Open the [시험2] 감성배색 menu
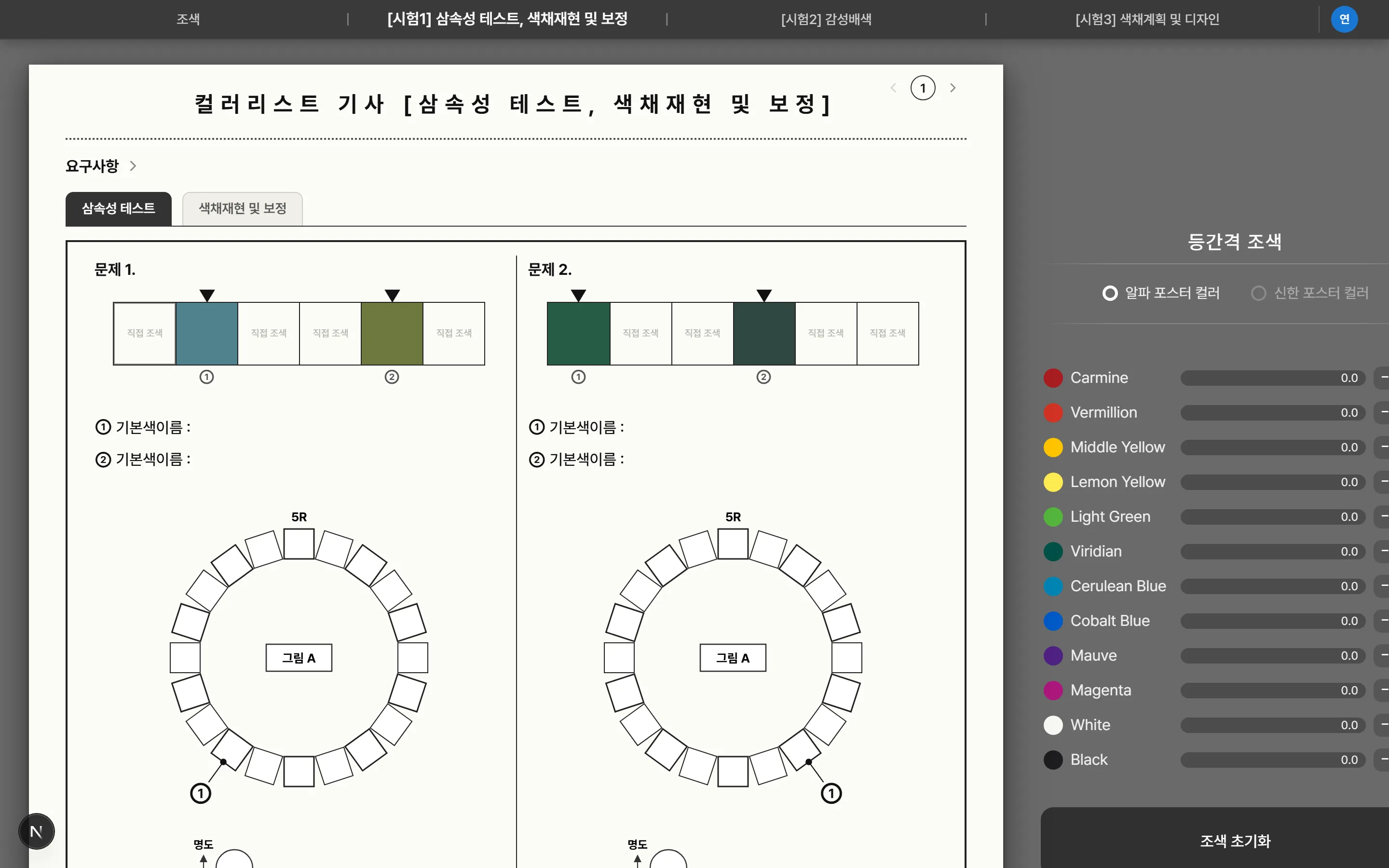The height and width of the screenshot is (868, 1389). click(826, 19)
